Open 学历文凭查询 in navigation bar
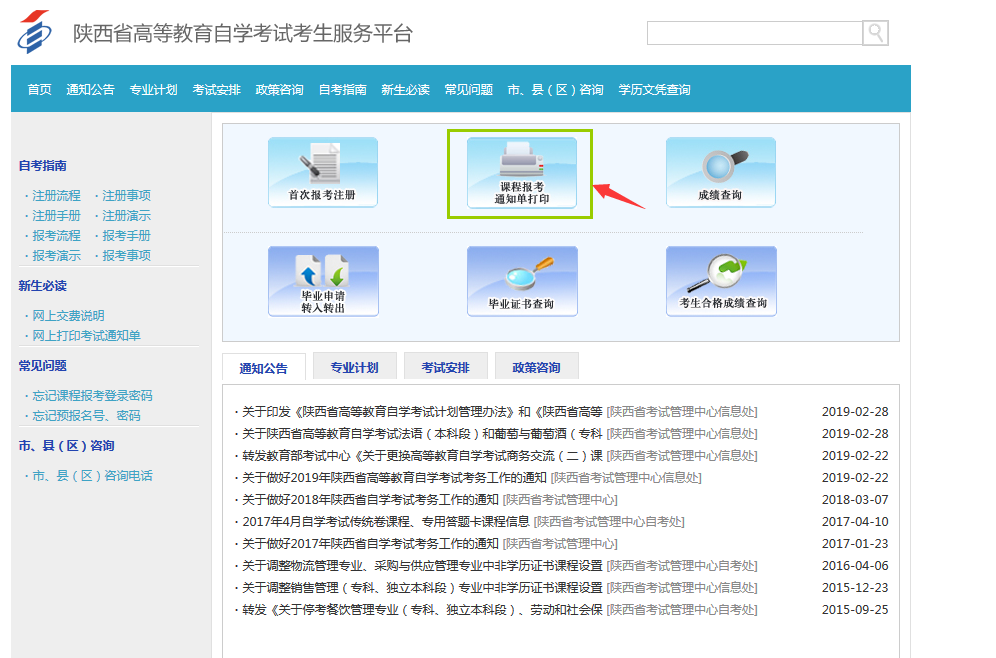The height and width of the screenshot is (658, 996). pyautogui.click(x=654, y=90)
